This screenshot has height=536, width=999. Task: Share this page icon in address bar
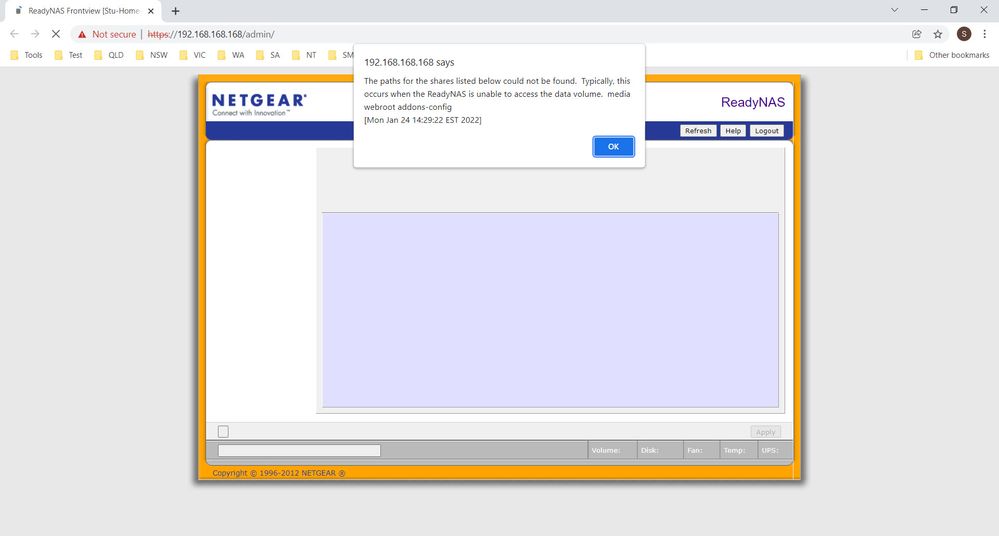[x=916, y=34]
